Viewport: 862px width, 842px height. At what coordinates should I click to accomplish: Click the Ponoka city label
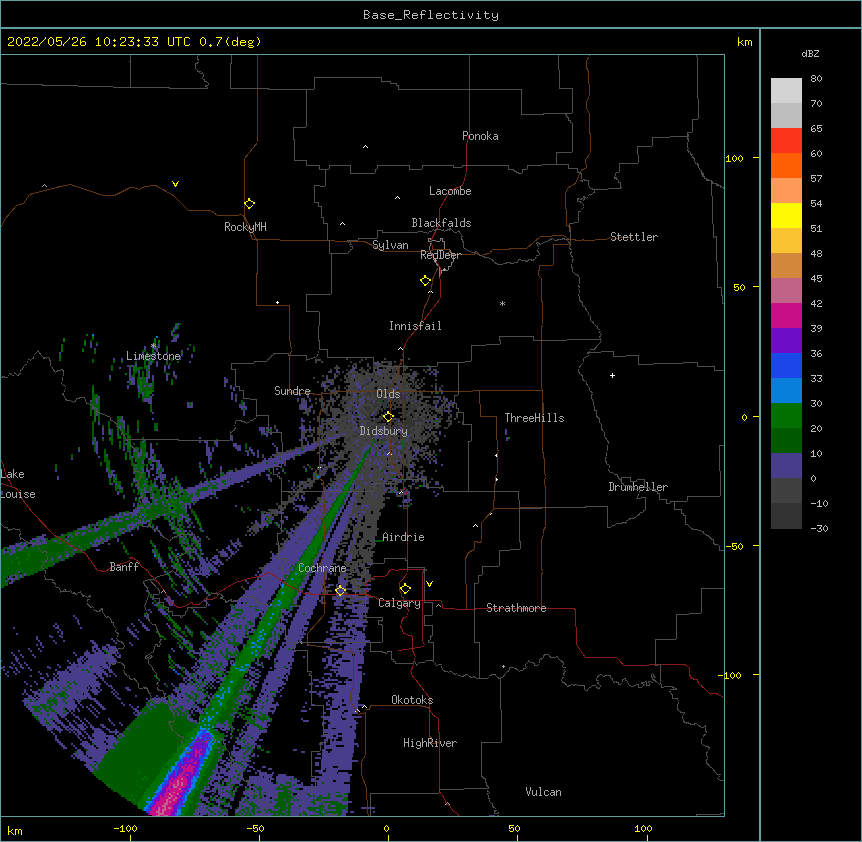point(480,136)
